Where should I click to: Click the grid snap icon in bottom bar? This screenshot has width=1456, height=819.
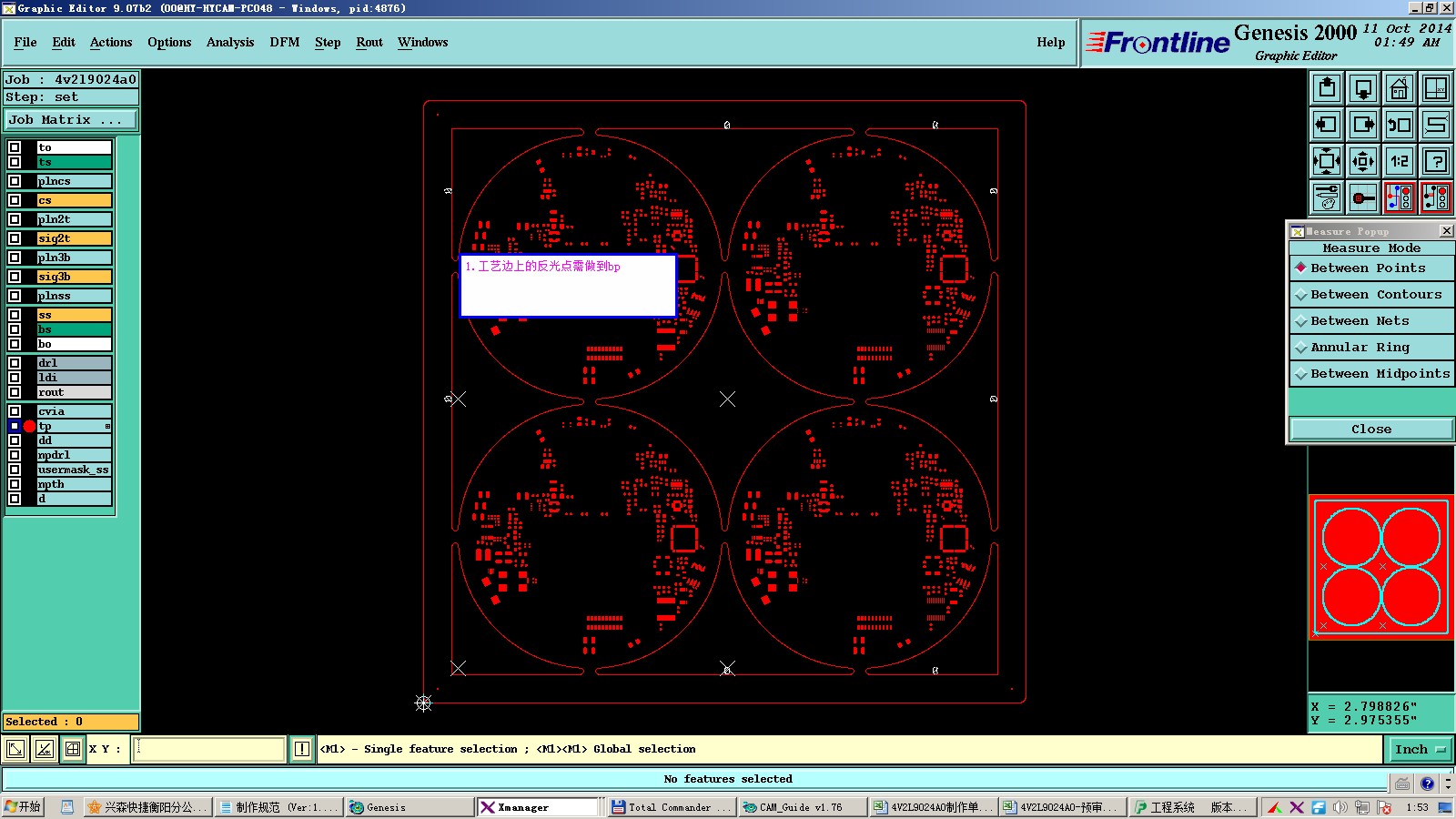pyautogui.click(x=73, y=749)
